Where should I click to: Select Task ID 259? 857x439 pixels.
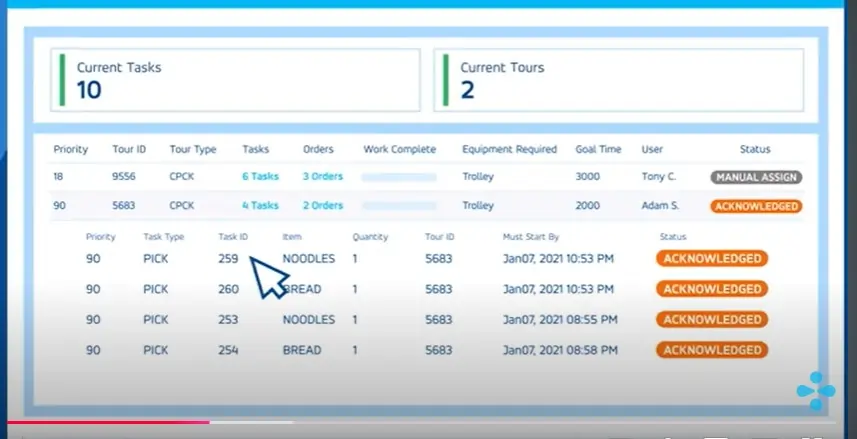point(228,259)
